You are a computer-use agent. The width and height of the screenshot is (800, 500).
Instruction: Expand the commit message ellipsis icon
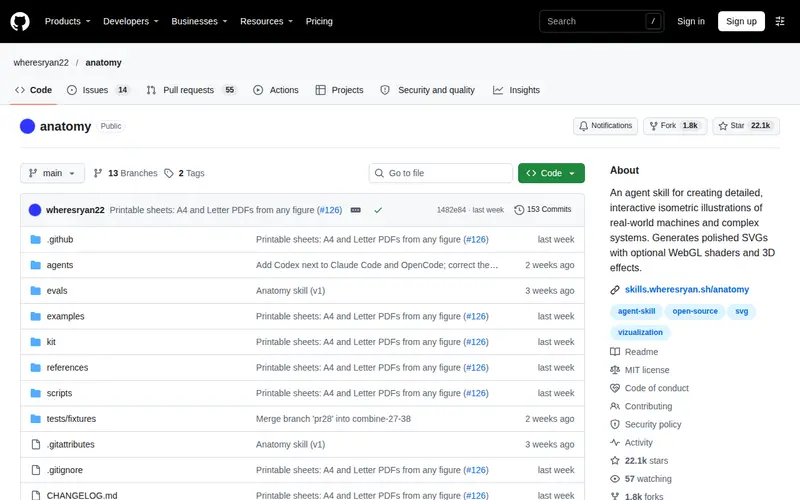coord(356,210)
